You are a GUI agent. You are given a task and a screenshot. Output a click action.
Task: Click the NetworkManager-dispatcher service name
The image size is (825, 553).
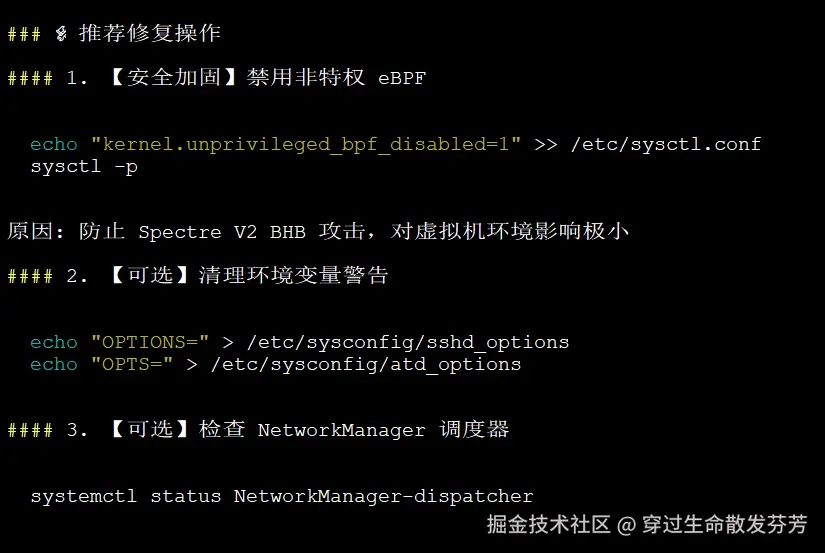[383, 496]
